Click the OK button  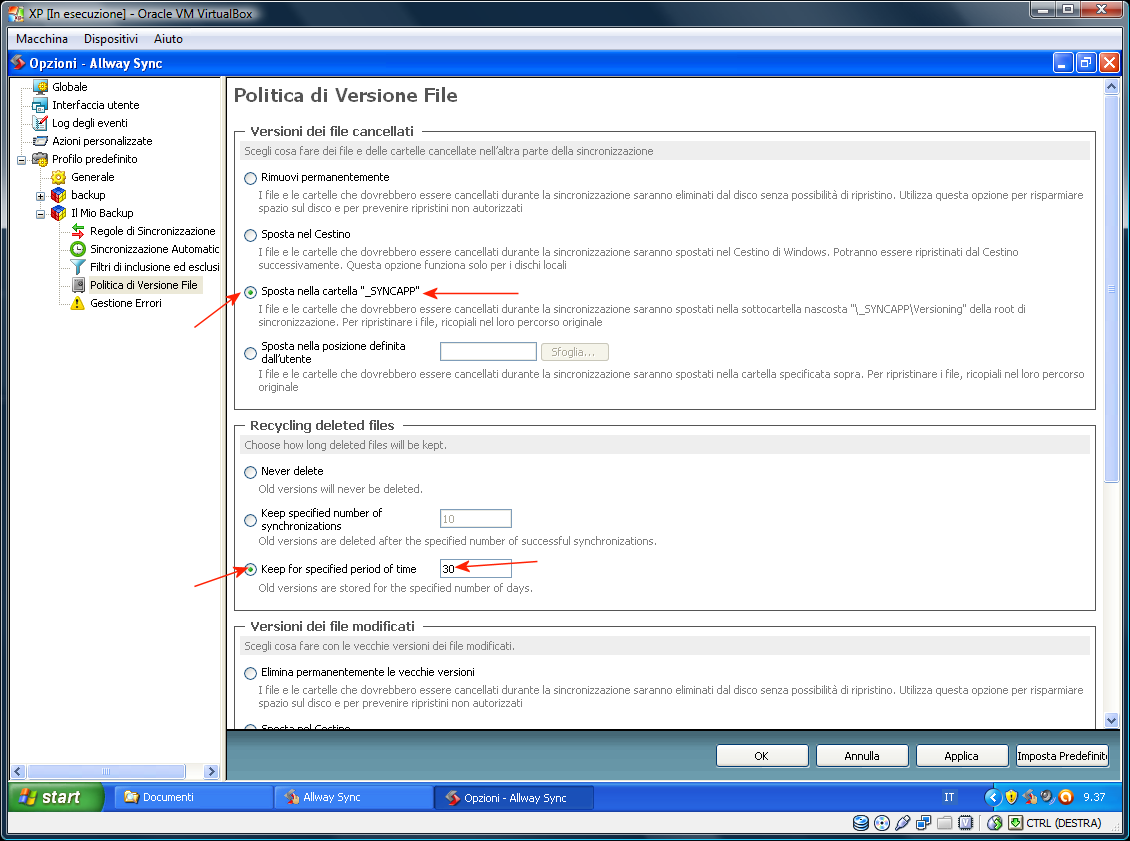pyautogui.click(x=762, y=756)
